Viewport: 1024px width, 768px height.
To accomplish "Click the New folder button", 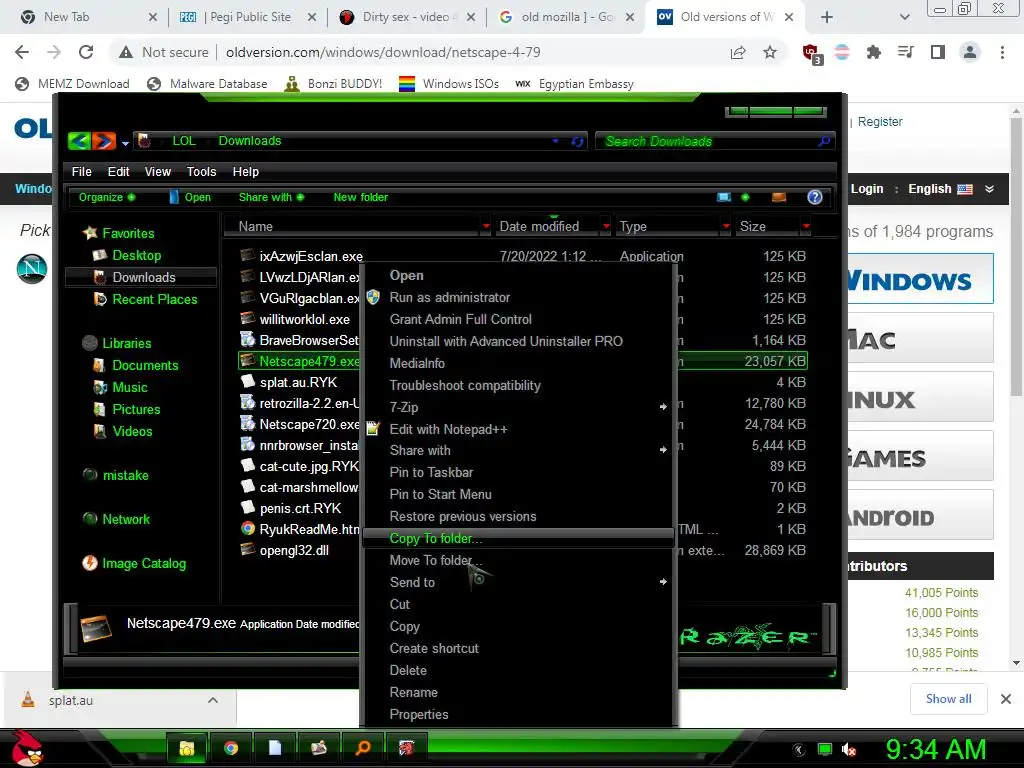I will point(360,197).
